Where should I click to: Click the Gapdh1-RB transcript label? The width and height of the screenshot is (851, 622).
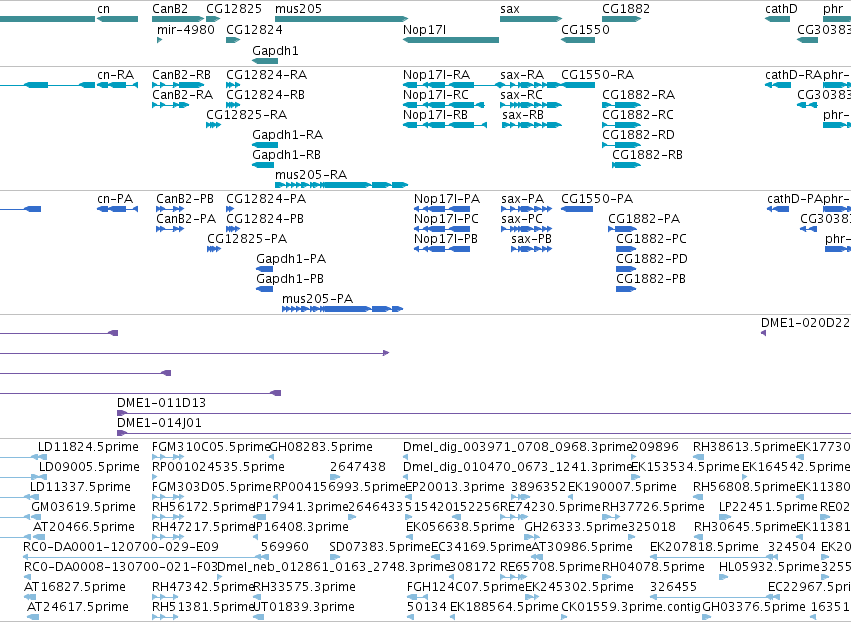pos(286,155)
